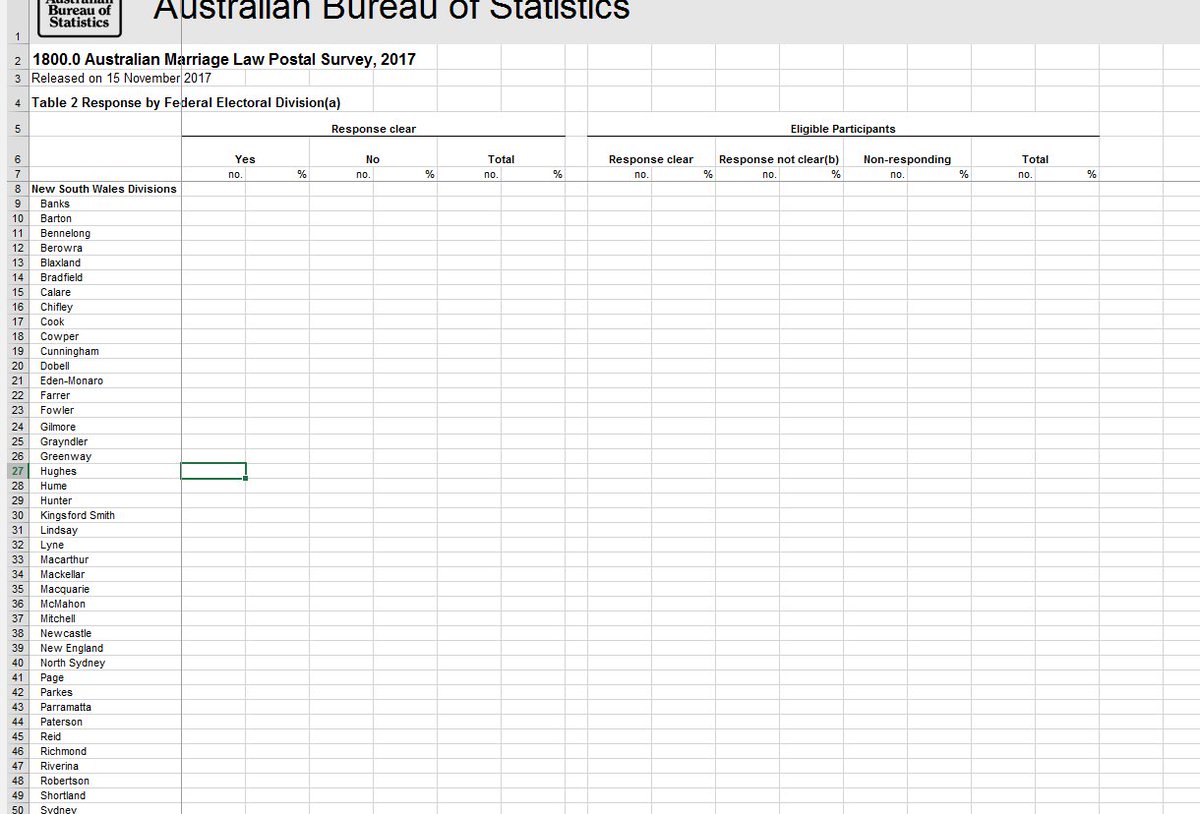1200x814 pixels.
Task: Select the 'Released on 15 November 2017' cell
Action: tap(121, 78)
